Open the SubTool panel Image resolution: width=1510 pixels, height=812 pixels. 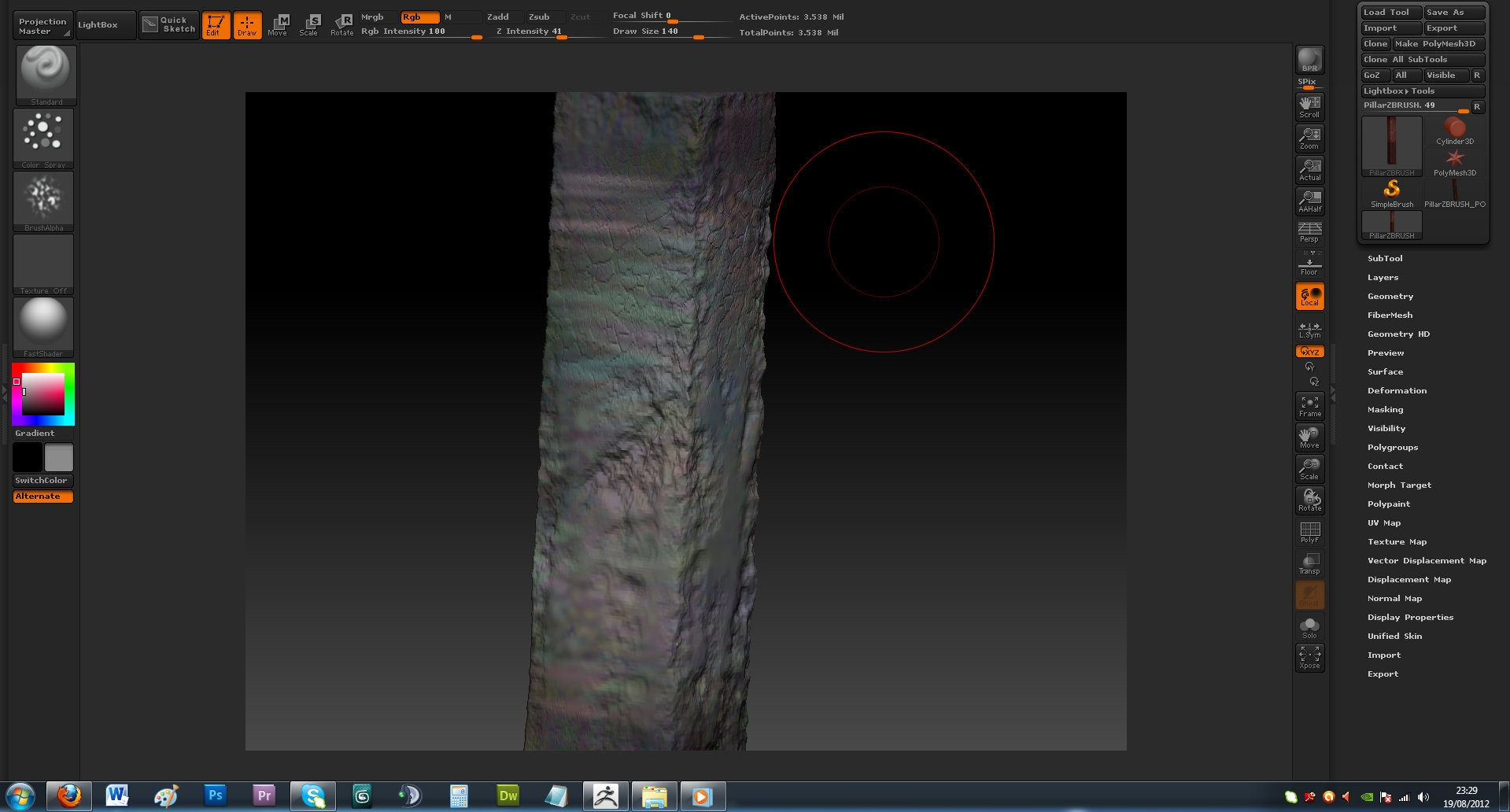point(1385,258)
